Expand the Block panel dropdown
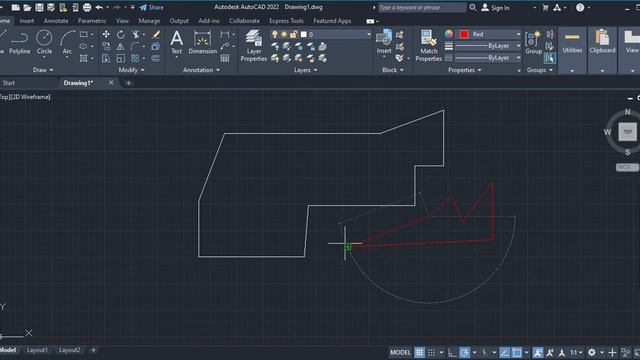 pos(393,70)
